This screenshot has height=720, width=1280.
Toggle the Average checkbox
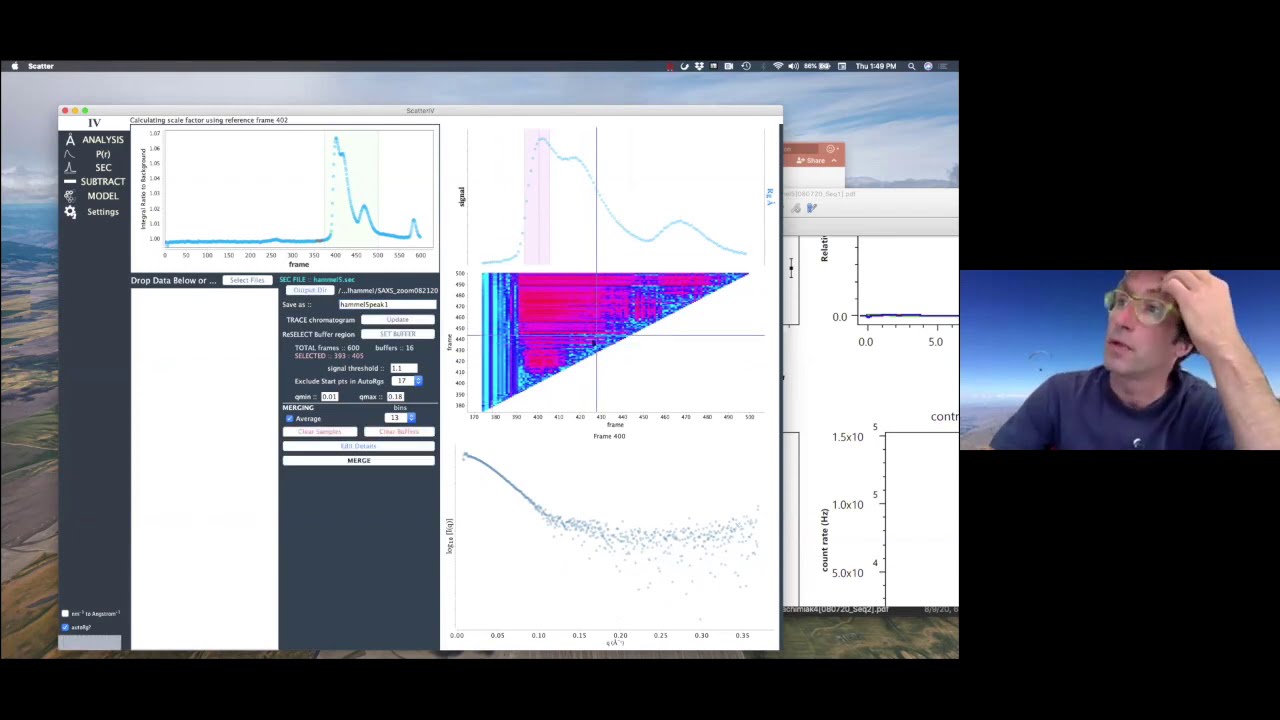click(x=290, y=419)
